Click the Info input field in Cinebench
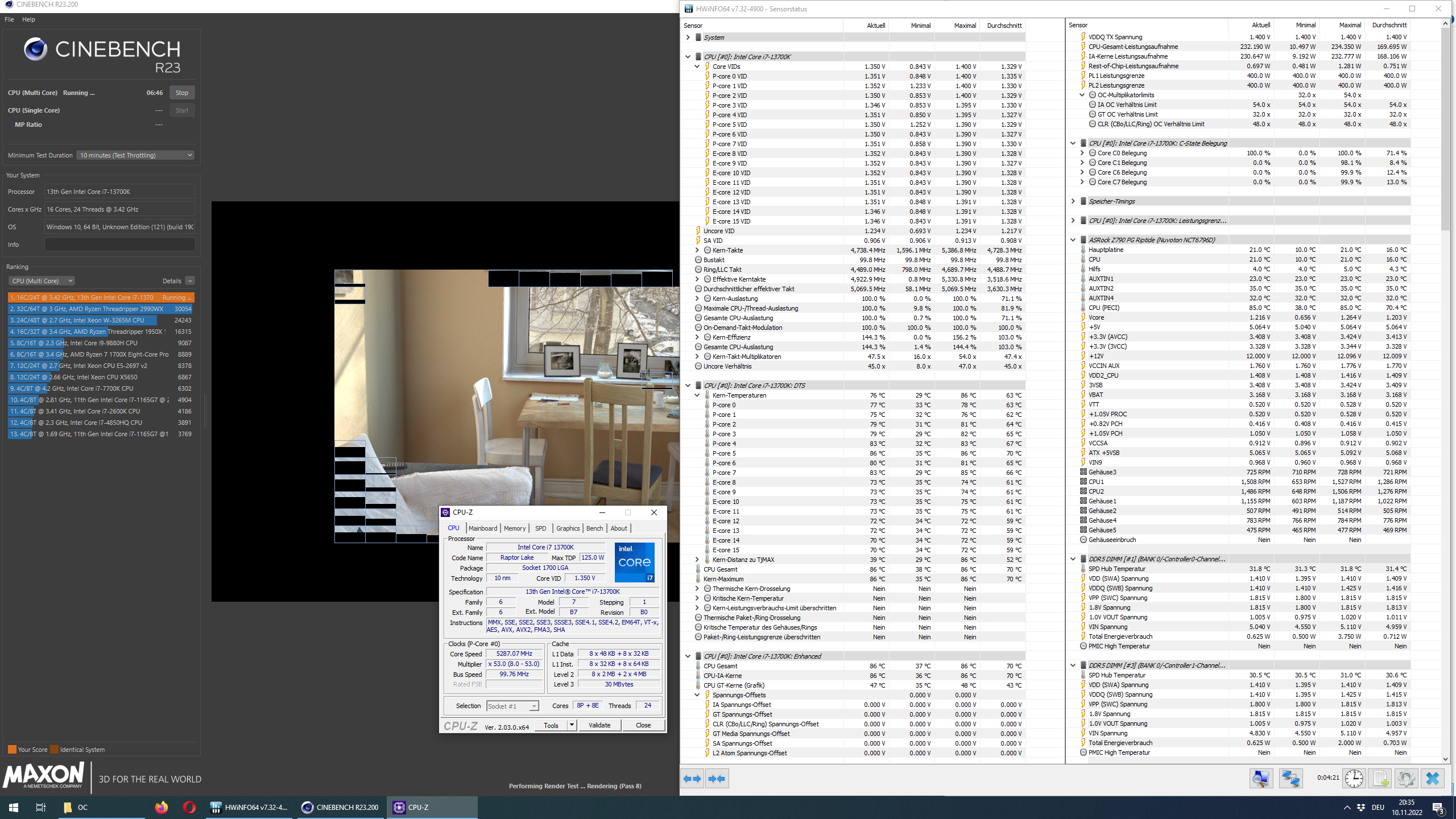This screenshot has width=1456, height=819. click(119, 245)
